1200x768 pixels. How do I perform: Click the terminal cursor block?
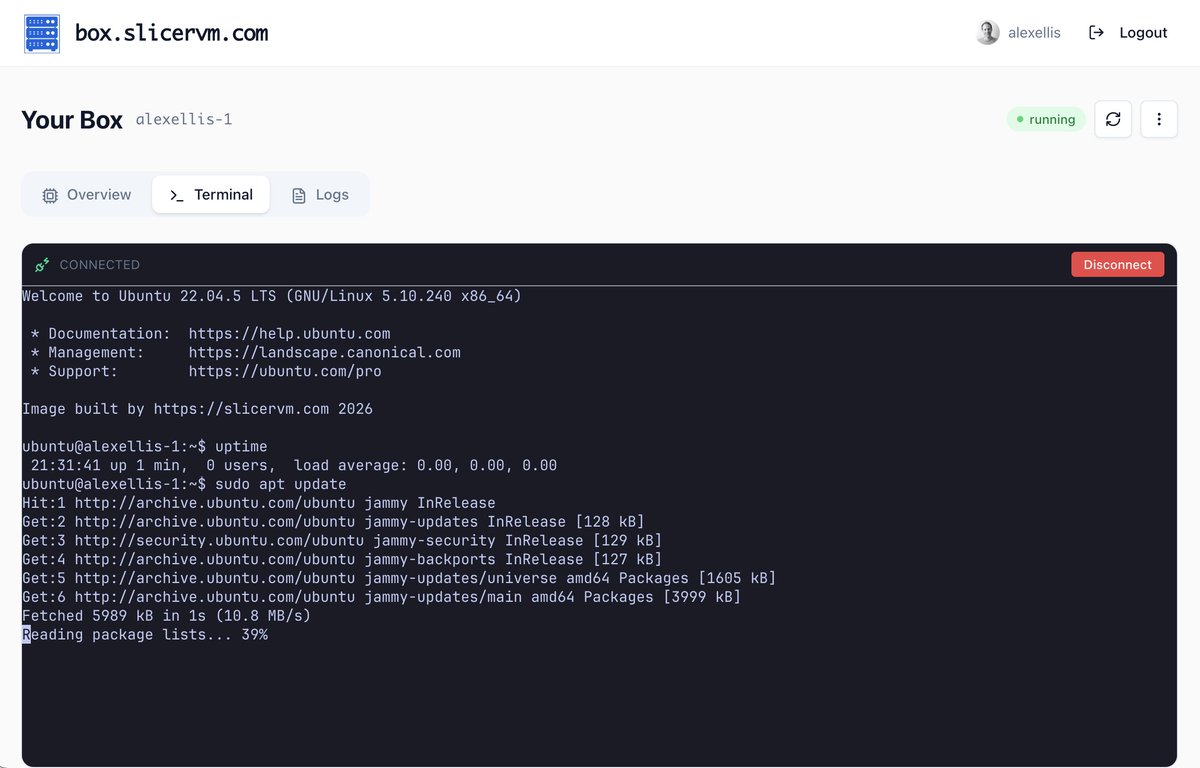tap(26, 635)
